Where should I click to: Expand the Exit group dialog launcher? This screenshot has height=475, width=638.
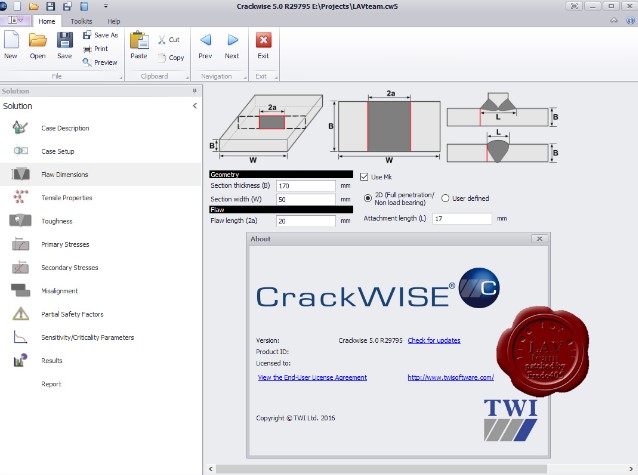click(276, 77)
